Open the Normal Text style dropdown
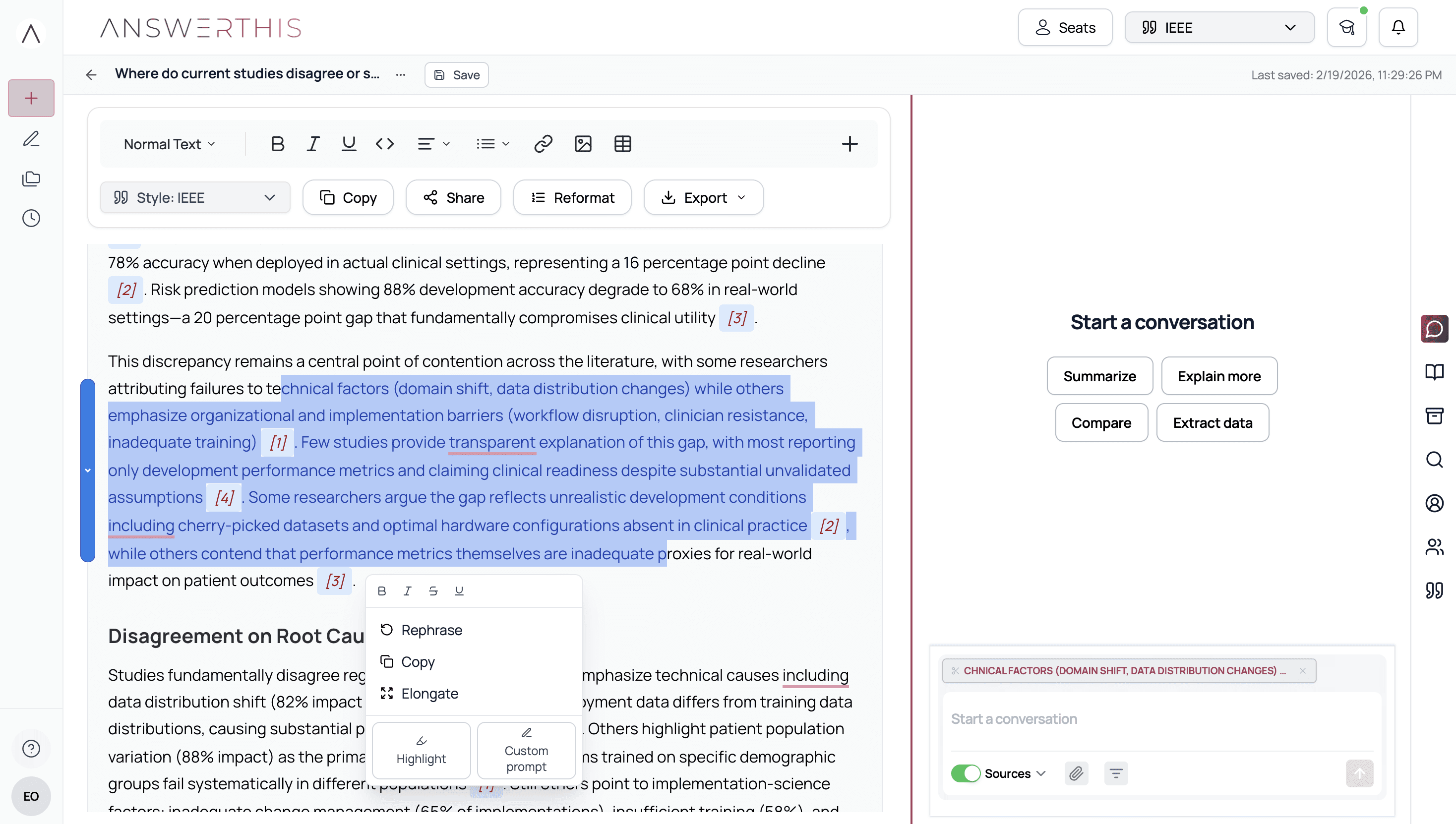The image size is (1456, 824). pyautogui.click(x=169, y=144)
